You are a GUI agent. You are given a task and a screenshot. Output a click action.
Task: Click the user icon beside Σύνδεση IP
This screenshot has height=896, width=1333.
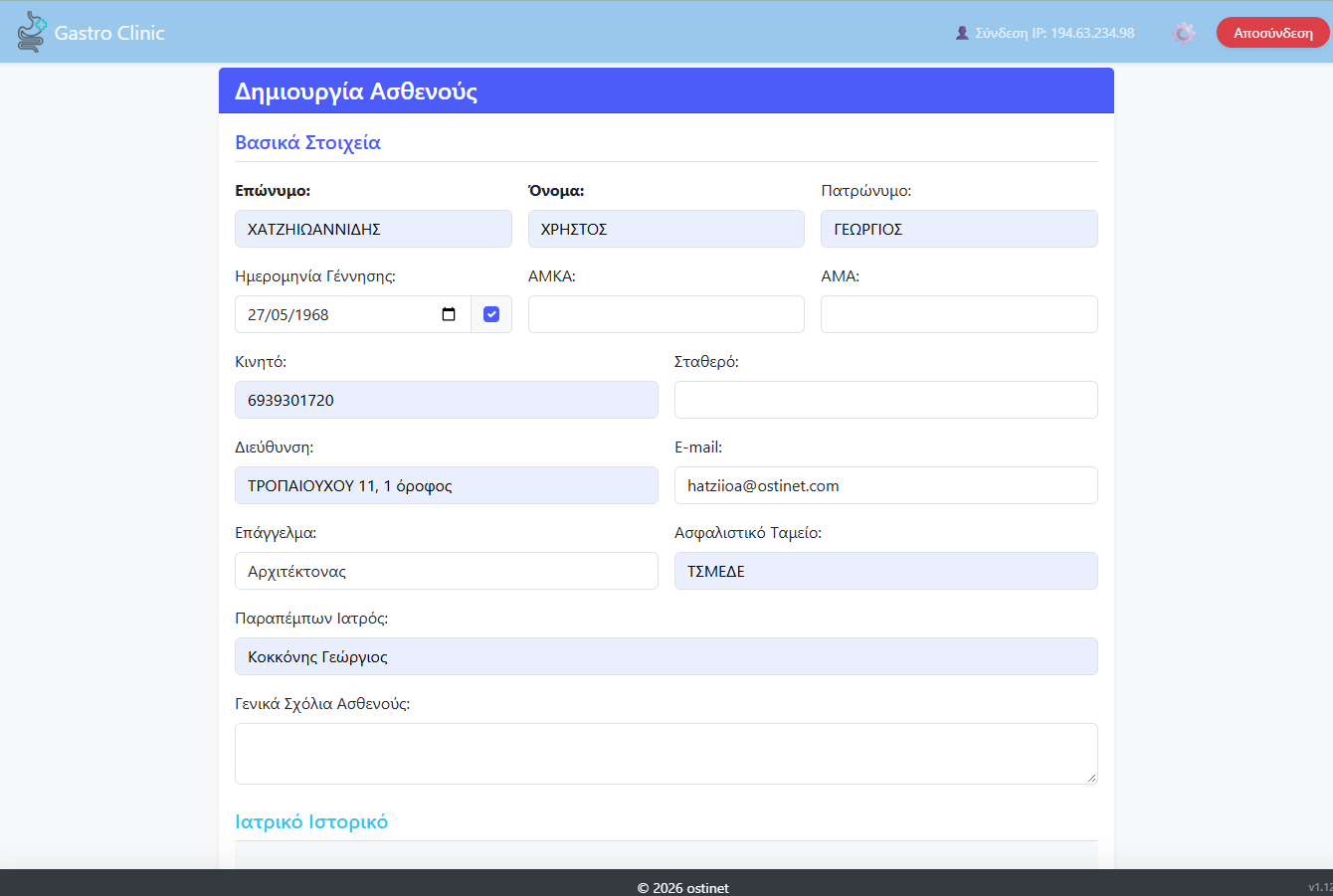click(962, 33)
